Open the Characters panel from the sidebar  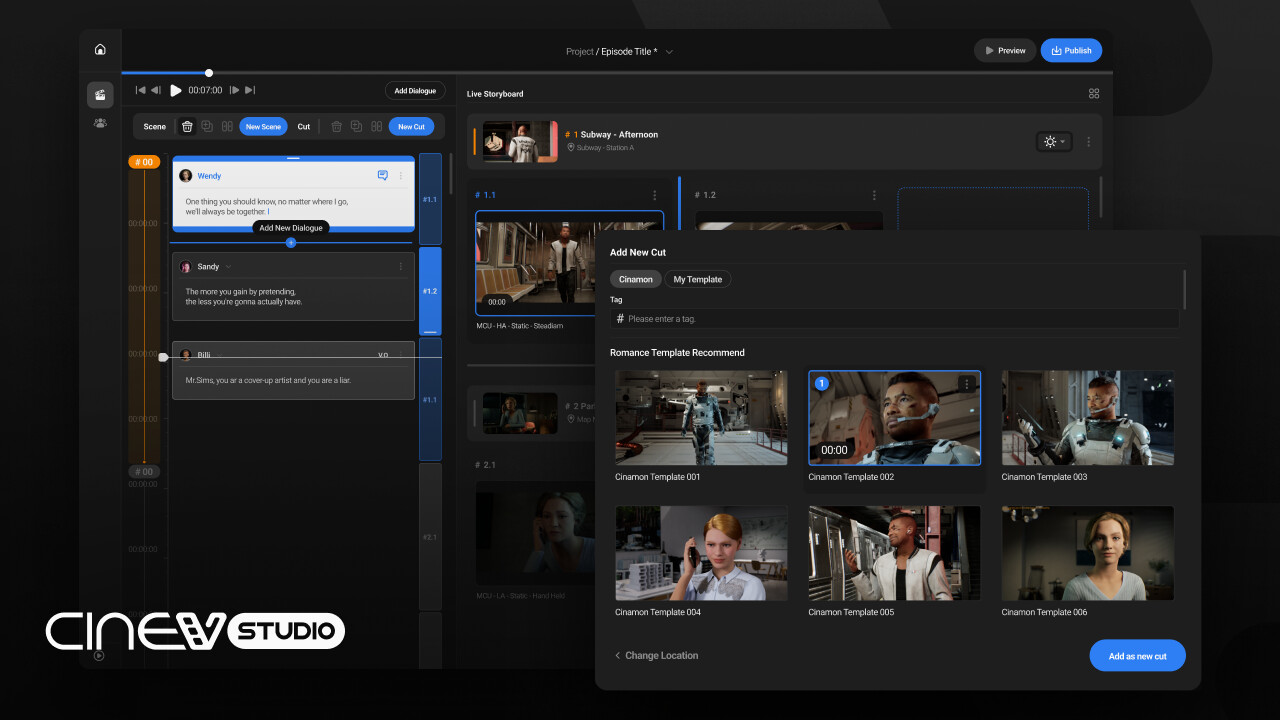point(100,123)
